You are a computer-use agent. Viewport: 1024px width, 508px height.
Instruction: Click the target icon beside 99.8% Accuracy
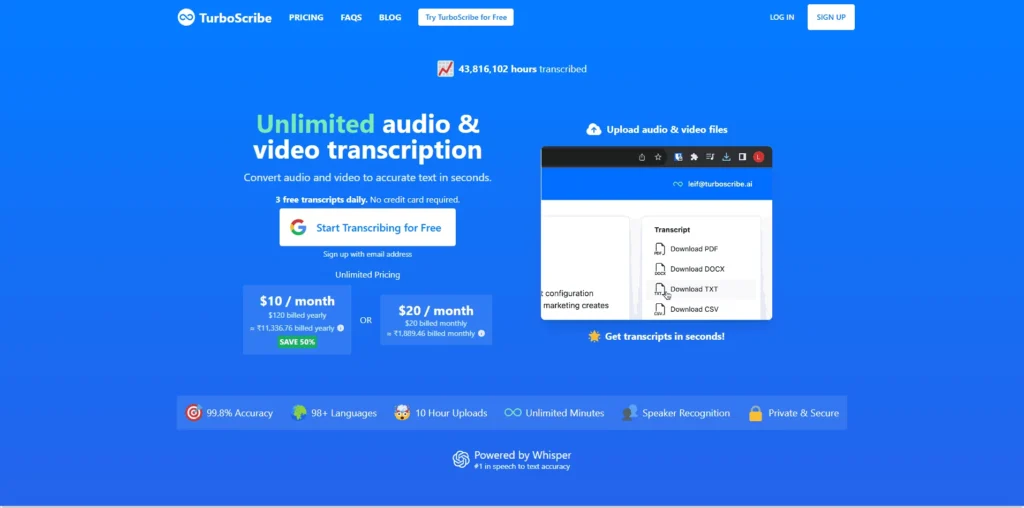[x=193, y=413]
